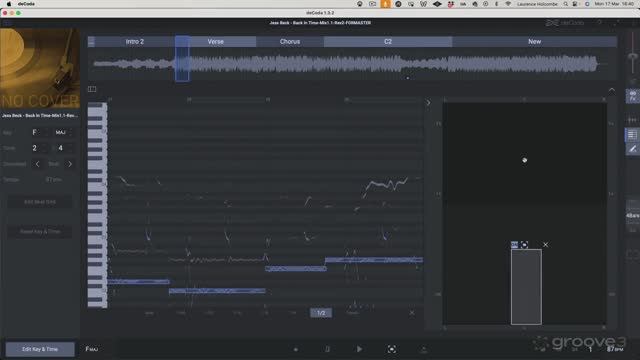The width and height of the screenshot is (640, 360).
Task: Select the New section tab
Action: pyautogui.click(x=534, y=42)
